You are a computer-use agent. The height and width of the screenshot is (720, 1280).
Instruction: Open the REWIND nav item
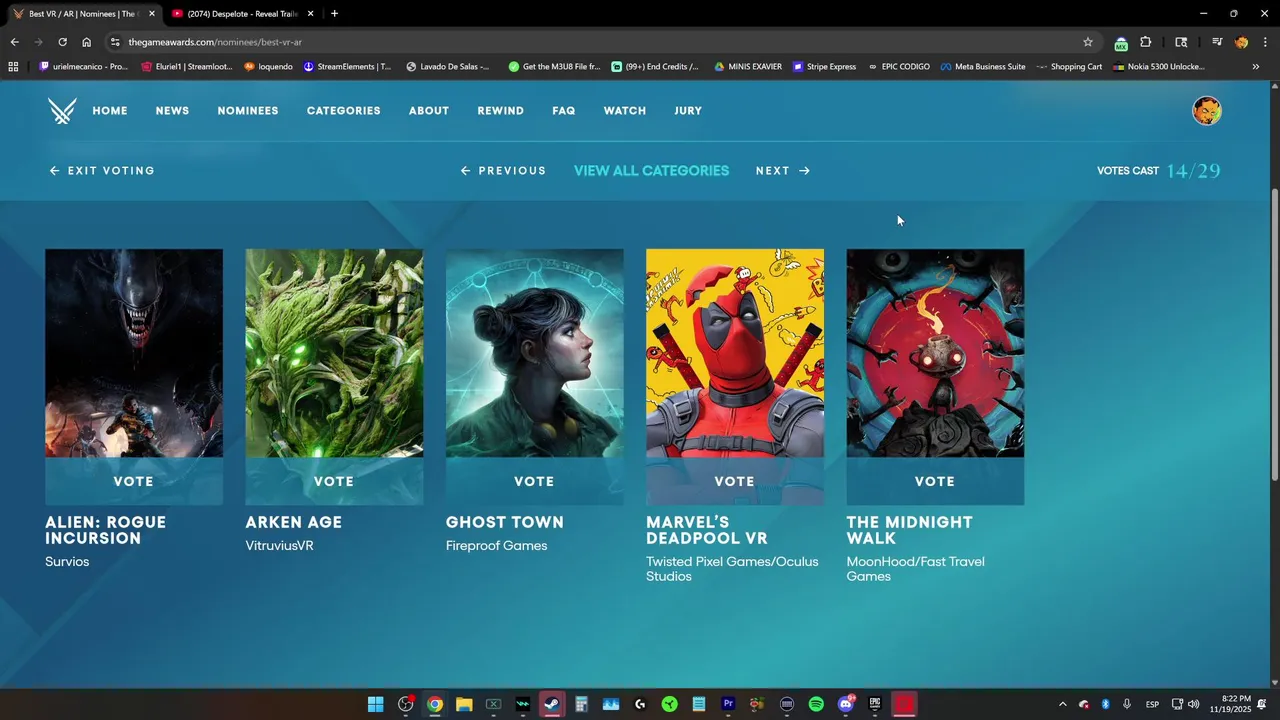click(500, 111)
